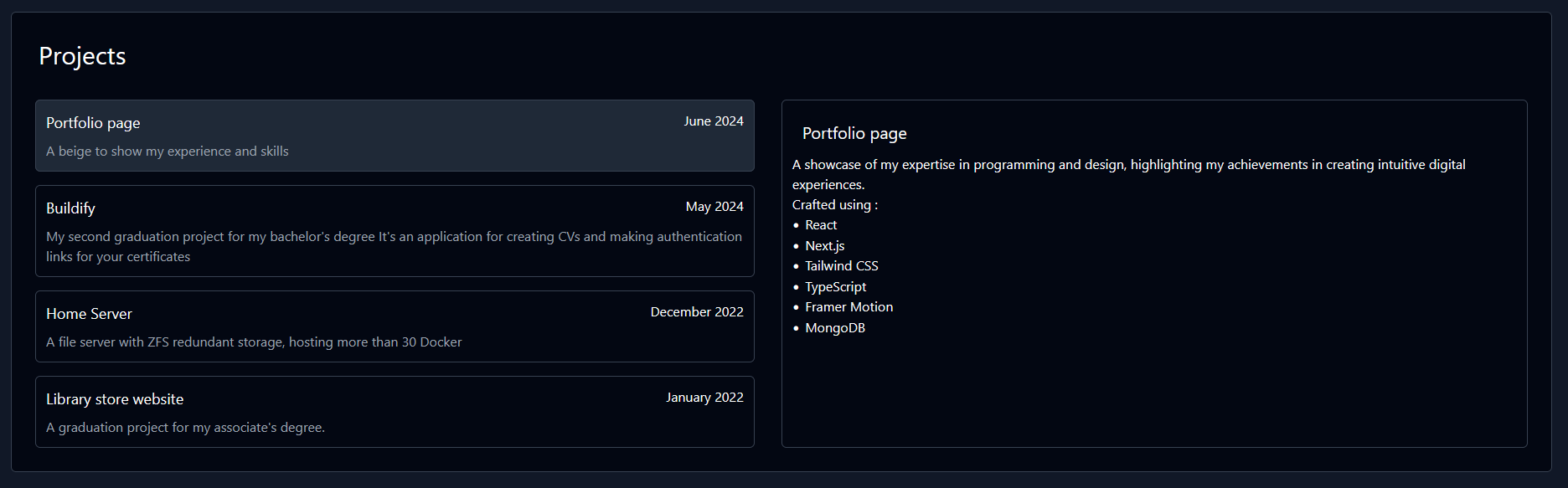Click the June 2024 date label
Screen dimensions: 1568x488
click(x=713, y=121)
